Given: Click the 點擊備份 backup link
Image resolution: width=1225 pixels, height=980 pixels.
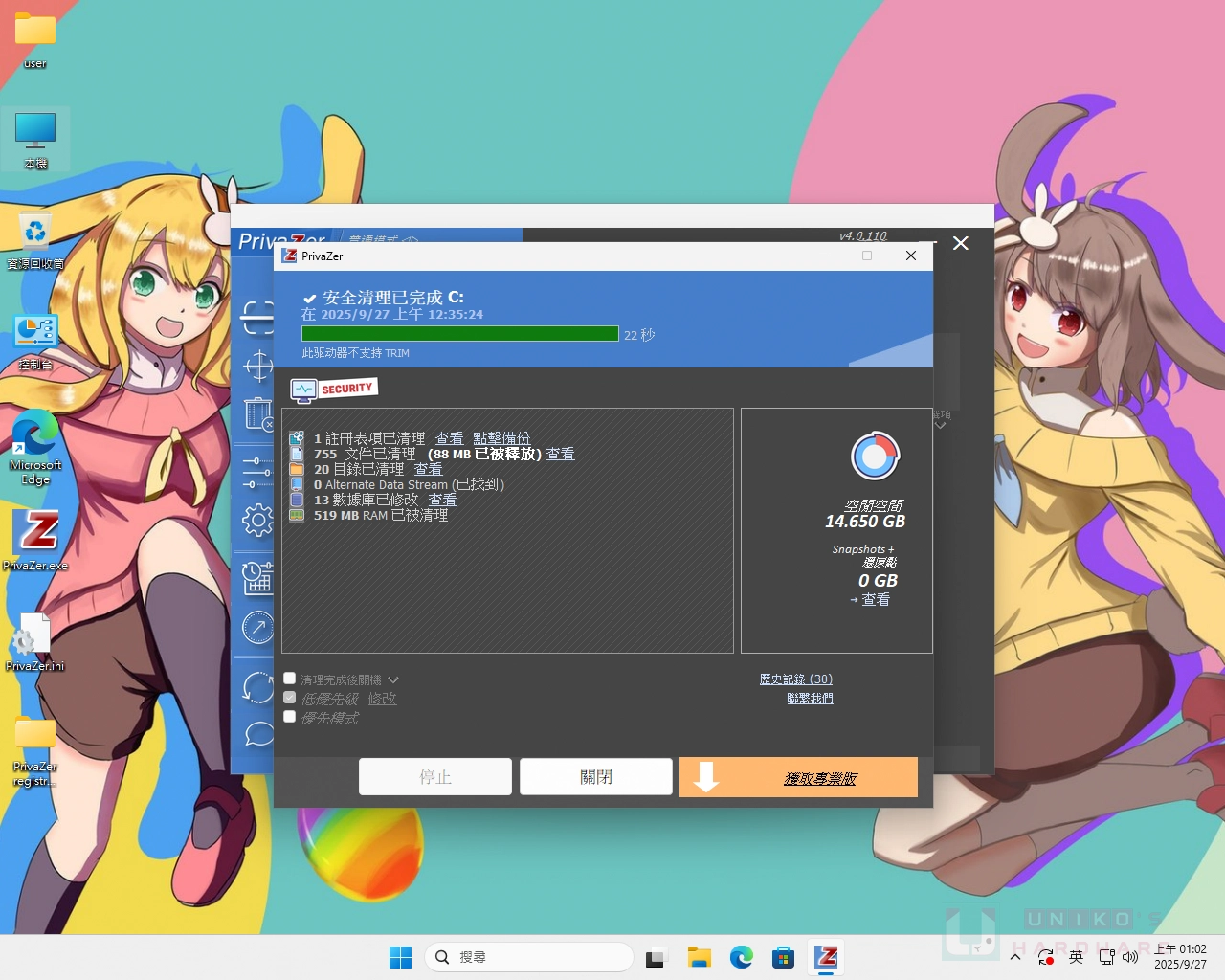Looking at the screenshot, I should click(x=501, y=438).
